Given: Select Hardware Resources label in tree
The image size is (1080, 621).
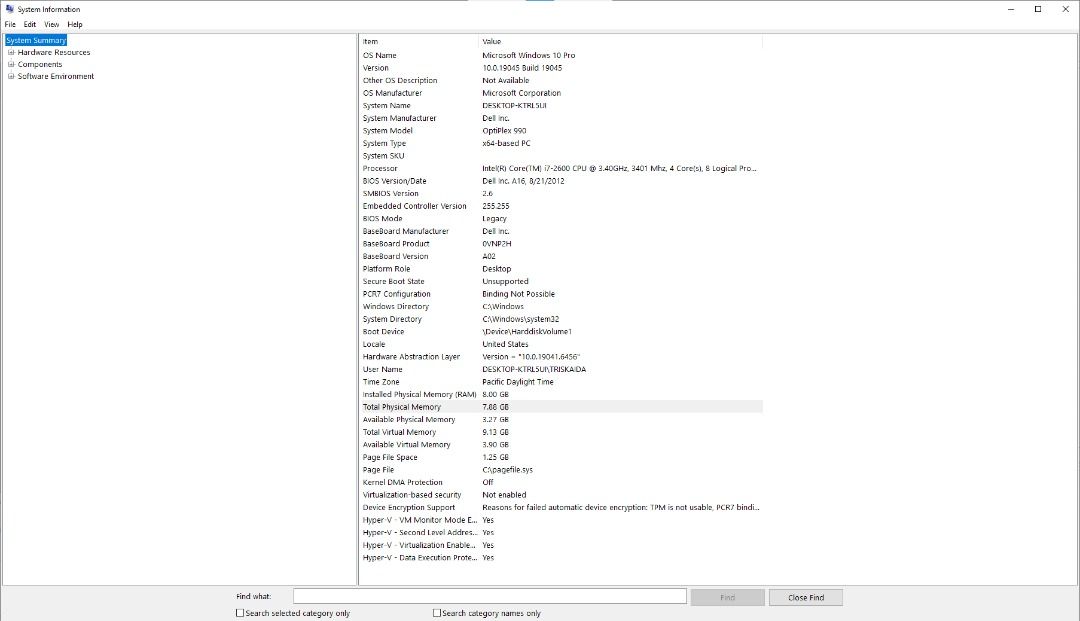Looking at the screenshot, I should coord(54,52).
